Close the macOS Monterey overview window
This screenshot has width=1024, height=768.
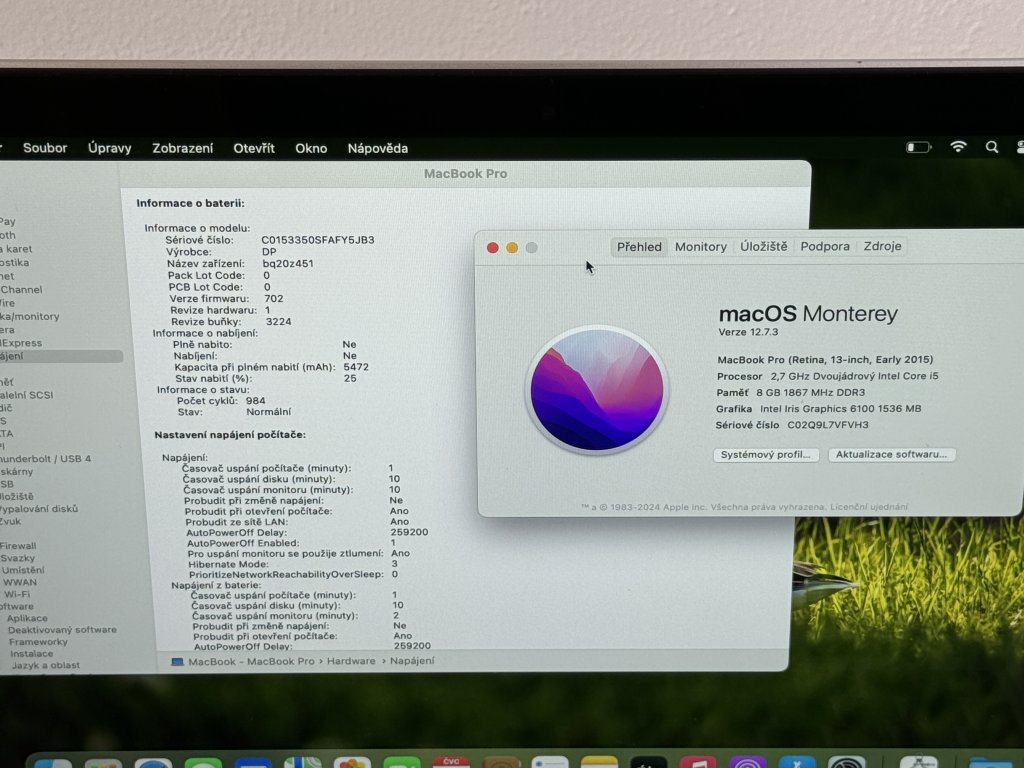493,248
